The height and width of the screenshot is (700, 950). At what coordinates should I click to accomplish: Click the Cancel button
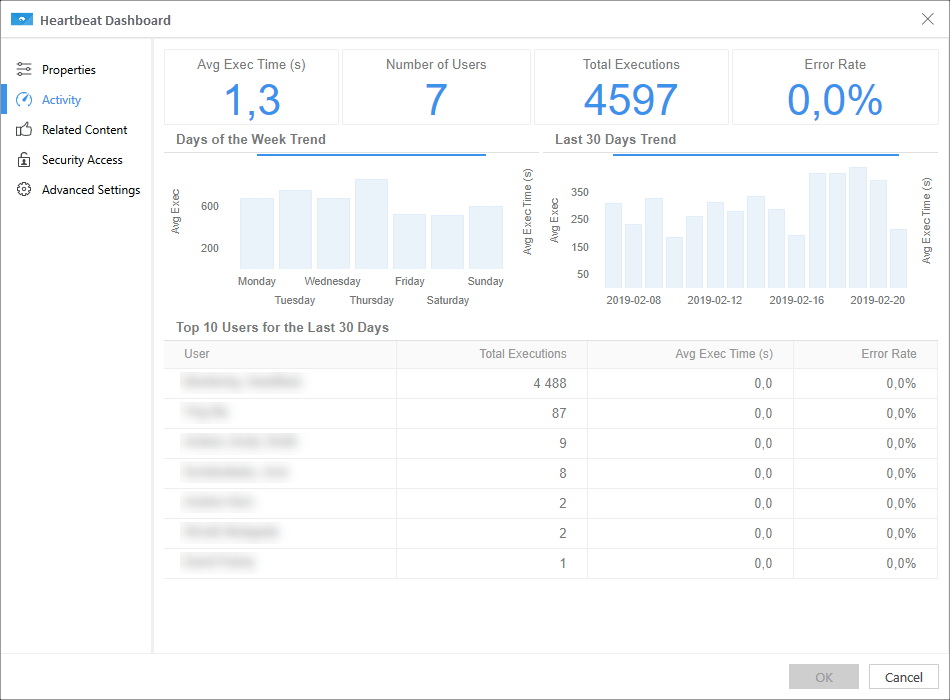pos(903,677)
